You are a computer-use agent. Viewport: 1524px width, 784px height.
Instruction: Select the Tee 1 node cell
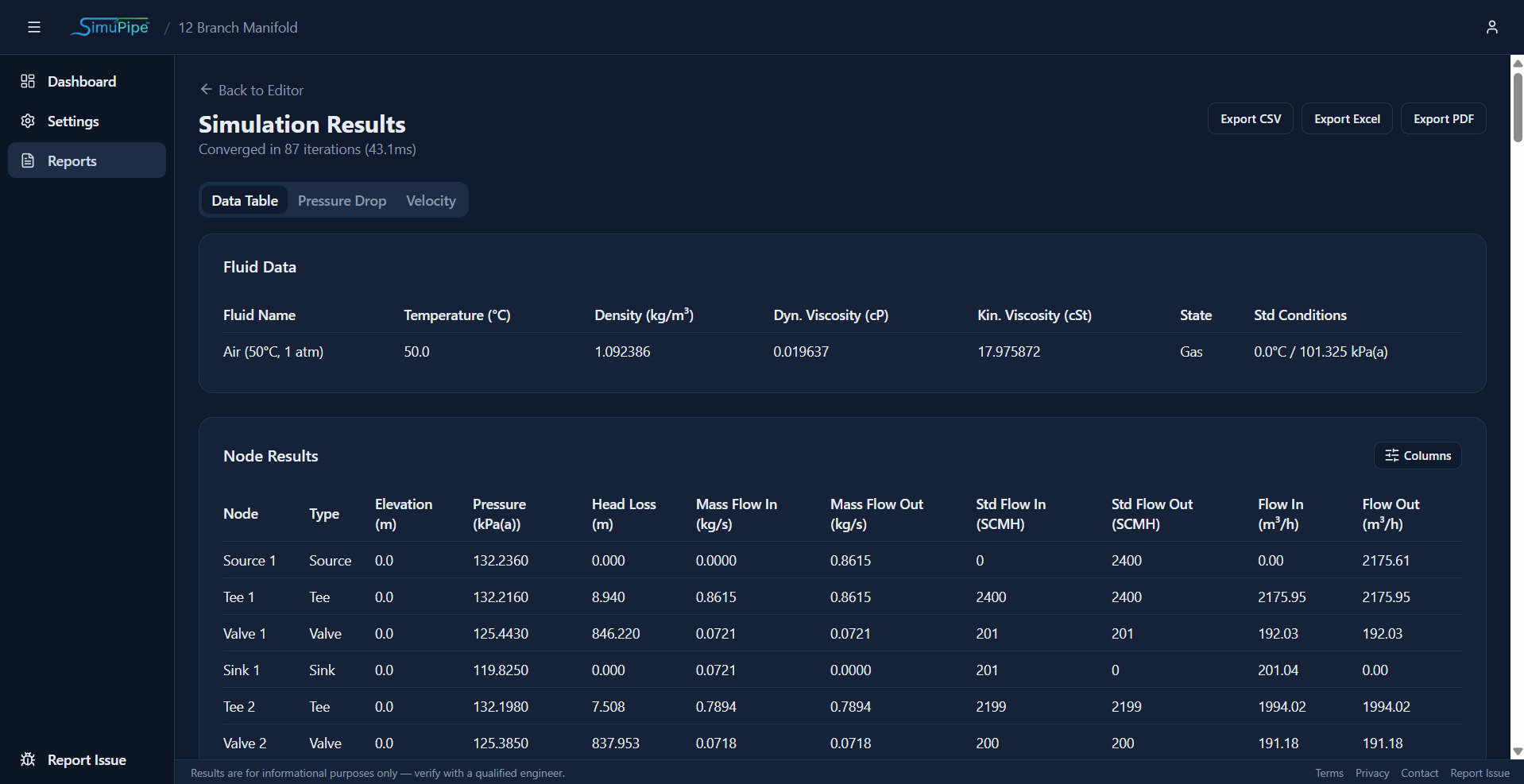(239, 597)
